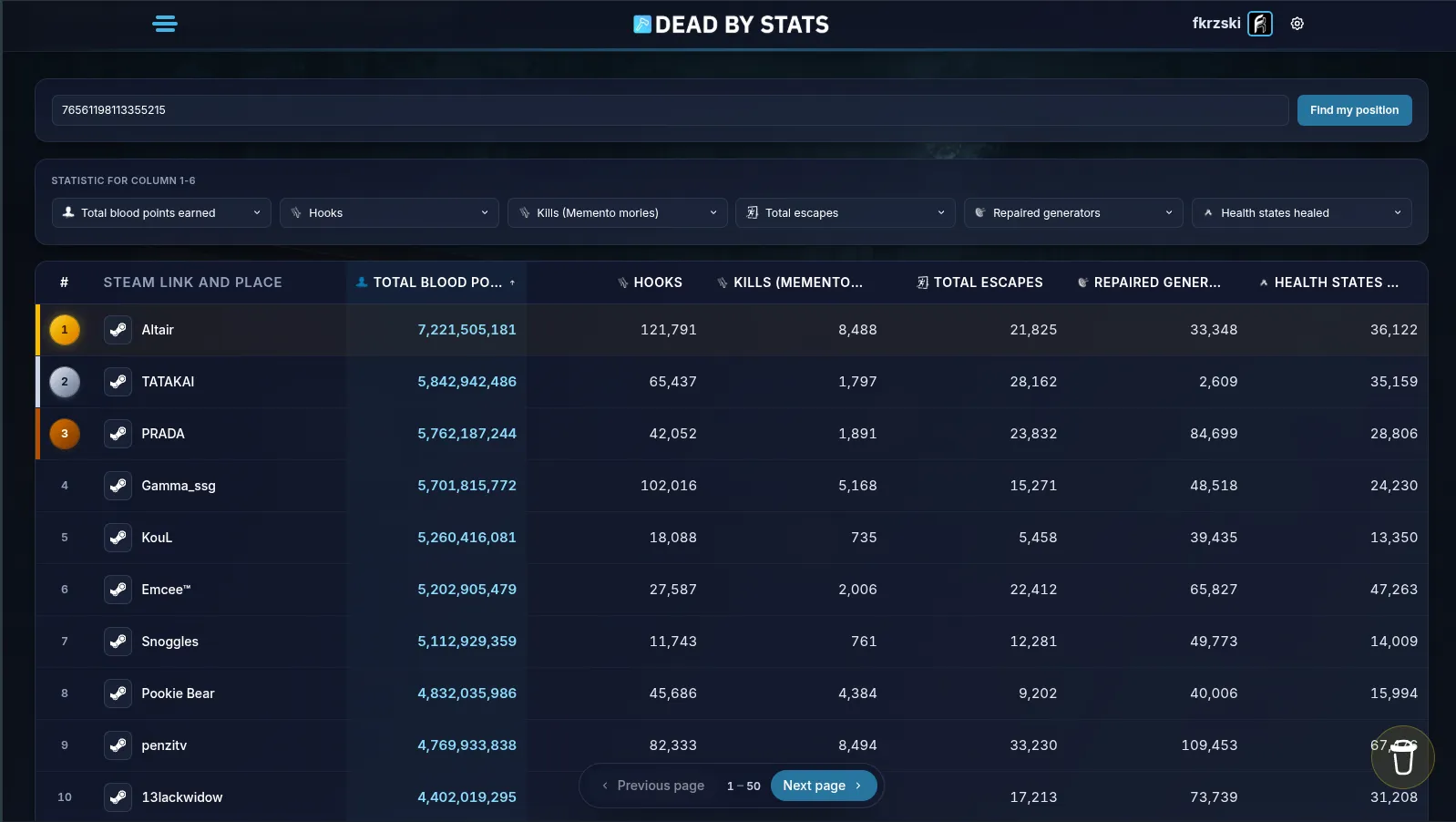This screenshot has width=1456, height=822.
Task: Sort by Repaired Gener... column header
Action: pos(1148,283)
